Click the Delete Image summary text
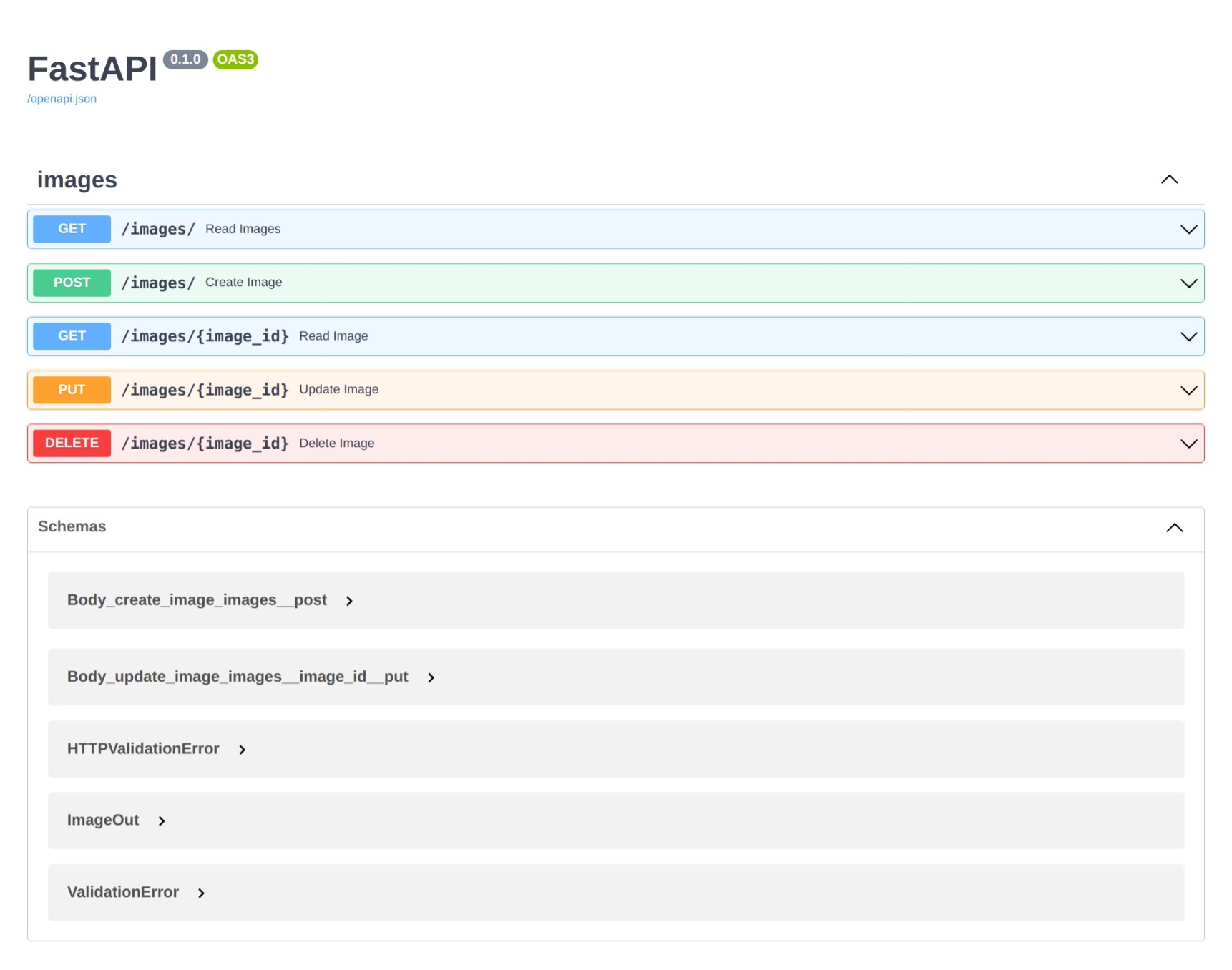 point(336,444)
